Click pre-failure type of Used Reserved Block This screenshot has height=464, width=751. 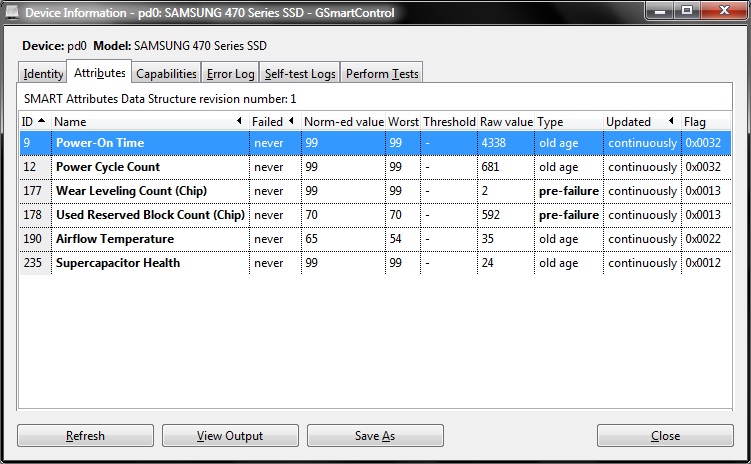point(569,215)
